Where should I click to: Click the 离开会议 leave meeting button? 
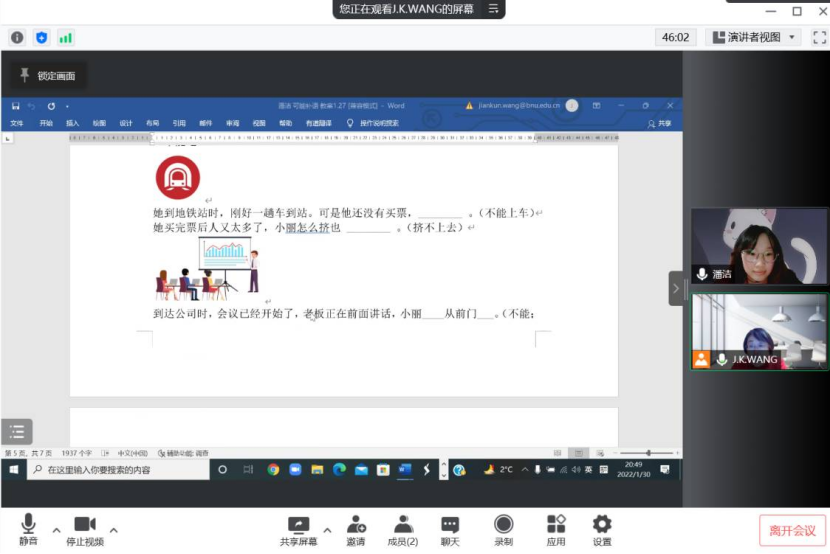pyautogui.click(x=792, y=530)
